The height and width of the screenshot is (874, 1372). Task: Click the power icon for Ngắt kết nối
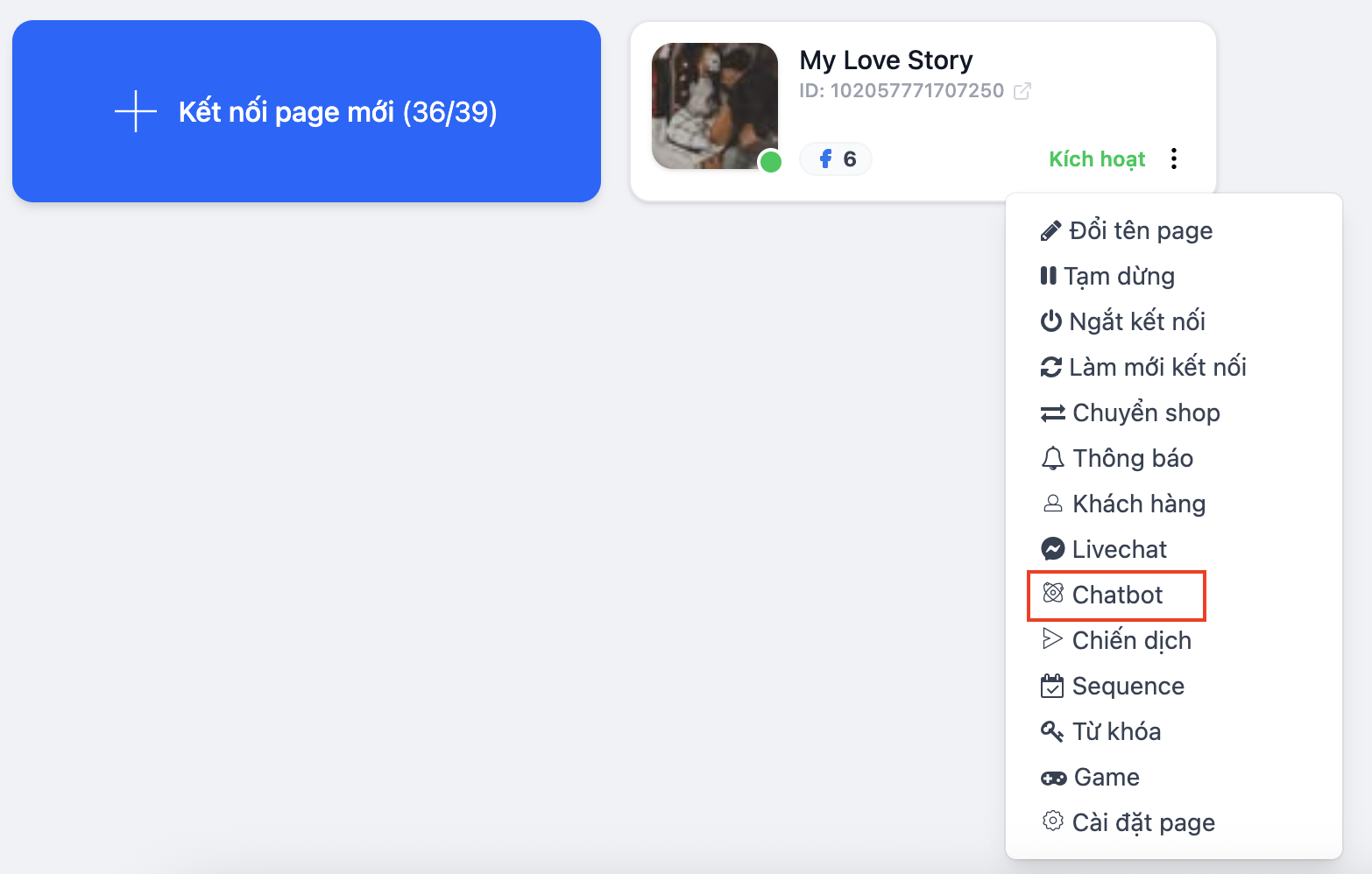tap(1050, 321)
